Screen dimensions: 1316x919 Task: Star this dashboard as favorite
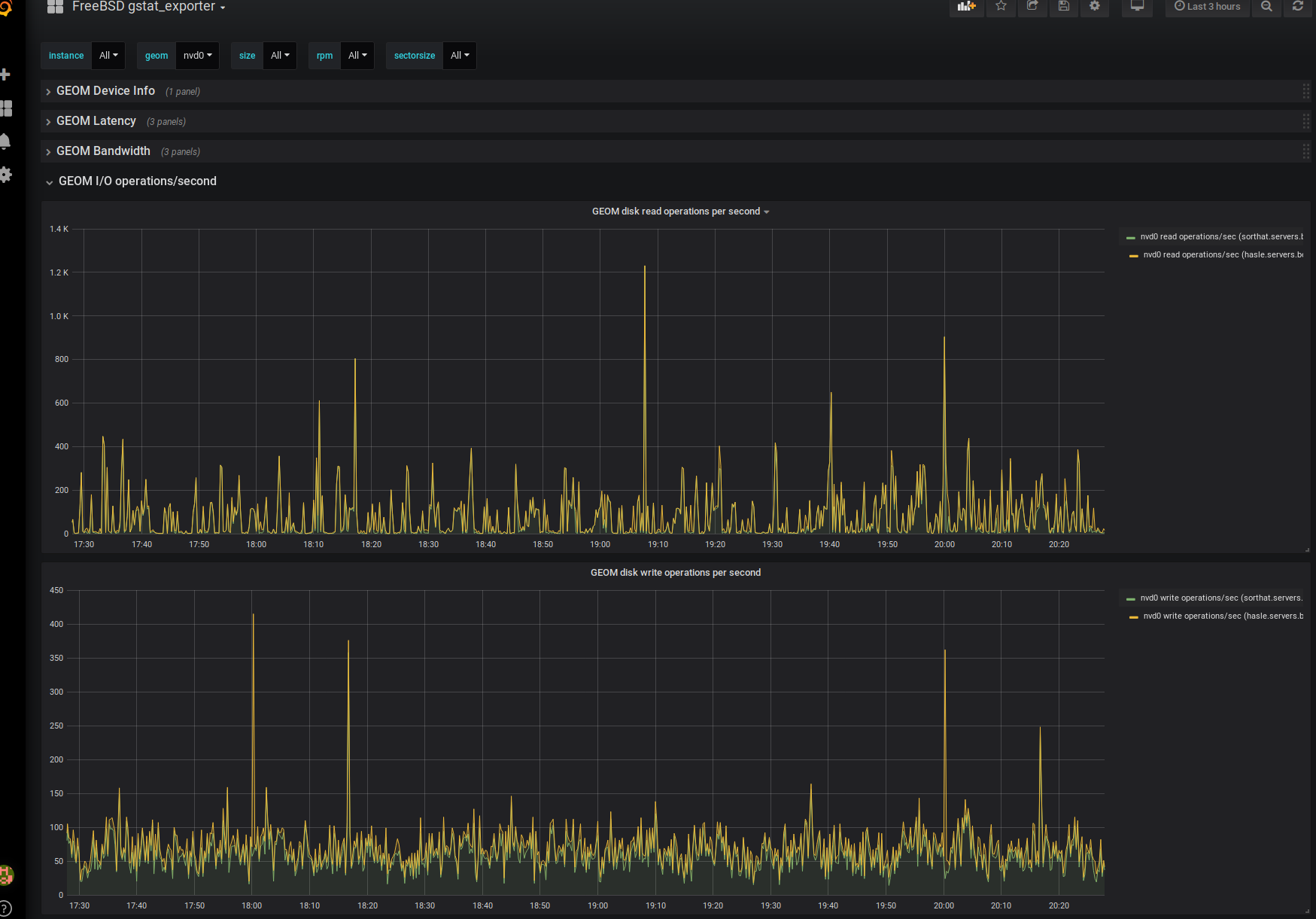[1001, 7]
